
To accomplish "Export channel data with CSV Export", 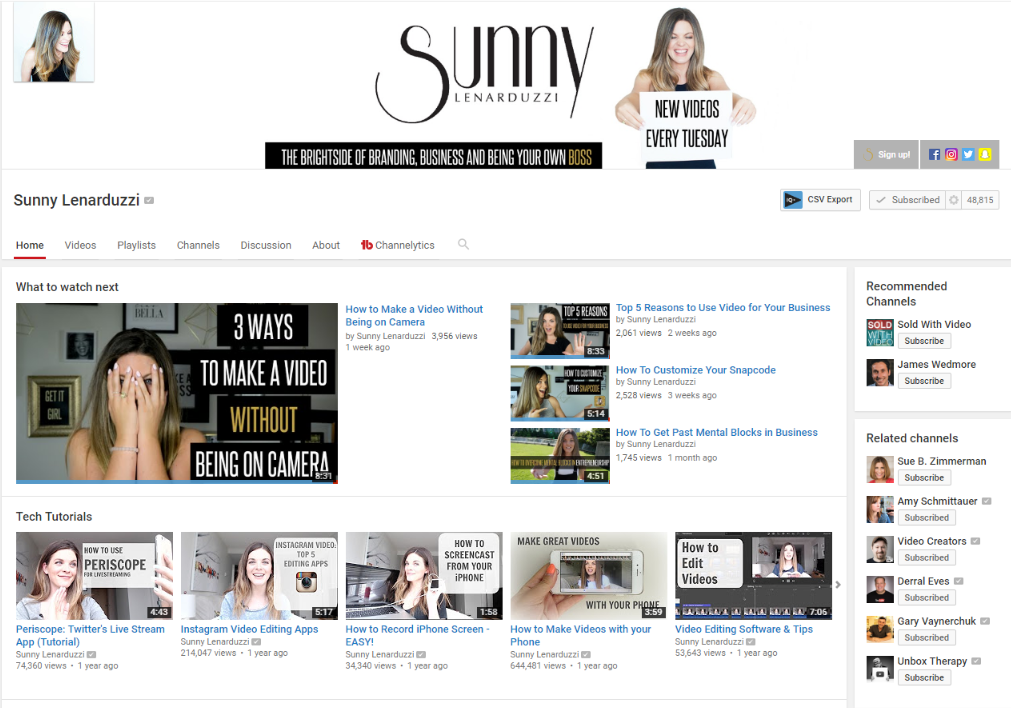I will [x=820, y=200].
